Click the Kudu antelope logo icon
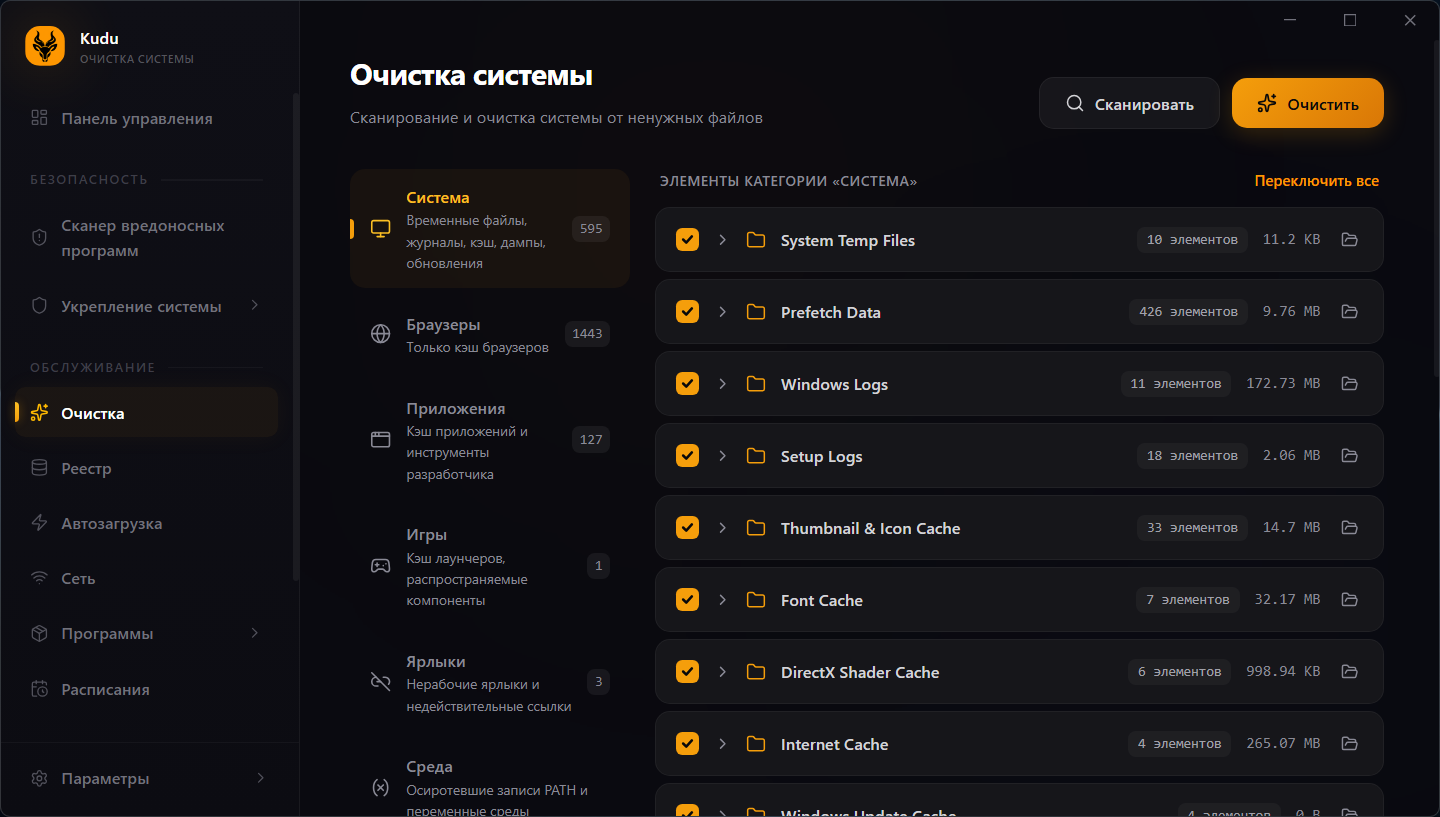Image resolution: width=1440 pixels, height=817 pixels. (45, 46)
